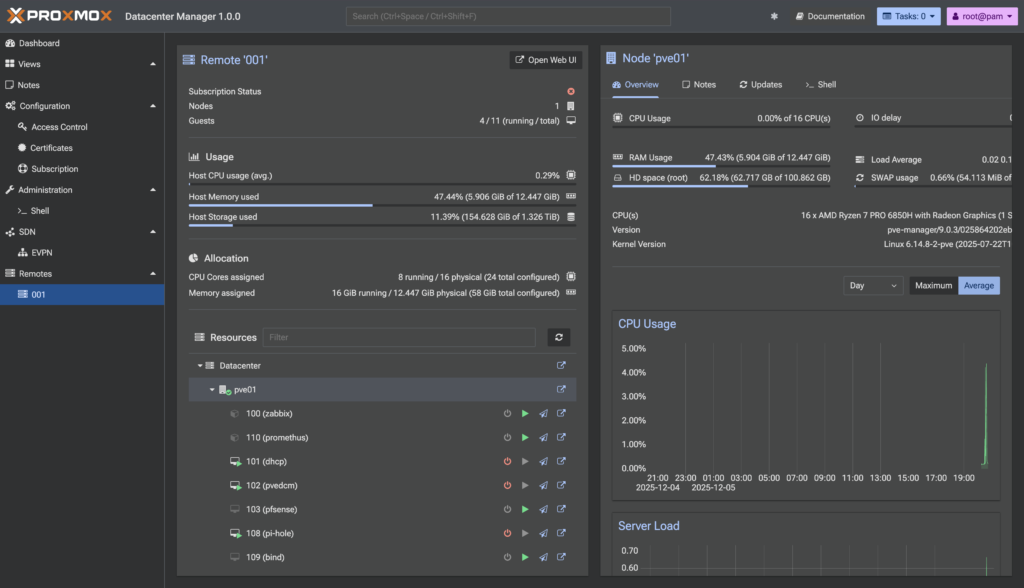Collapse the Datacenter tree node
The image size is (1024, 588).
200,366
